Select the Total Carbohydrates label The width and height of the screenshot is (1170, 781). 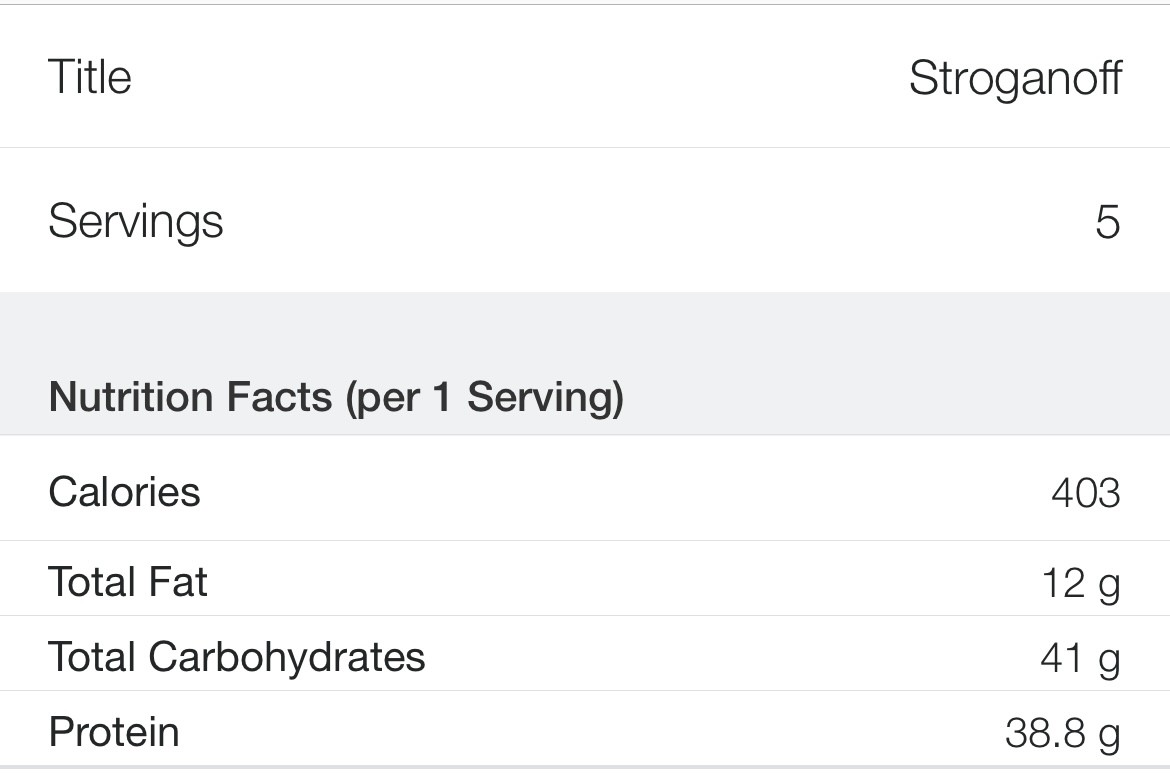coord(237,656)
